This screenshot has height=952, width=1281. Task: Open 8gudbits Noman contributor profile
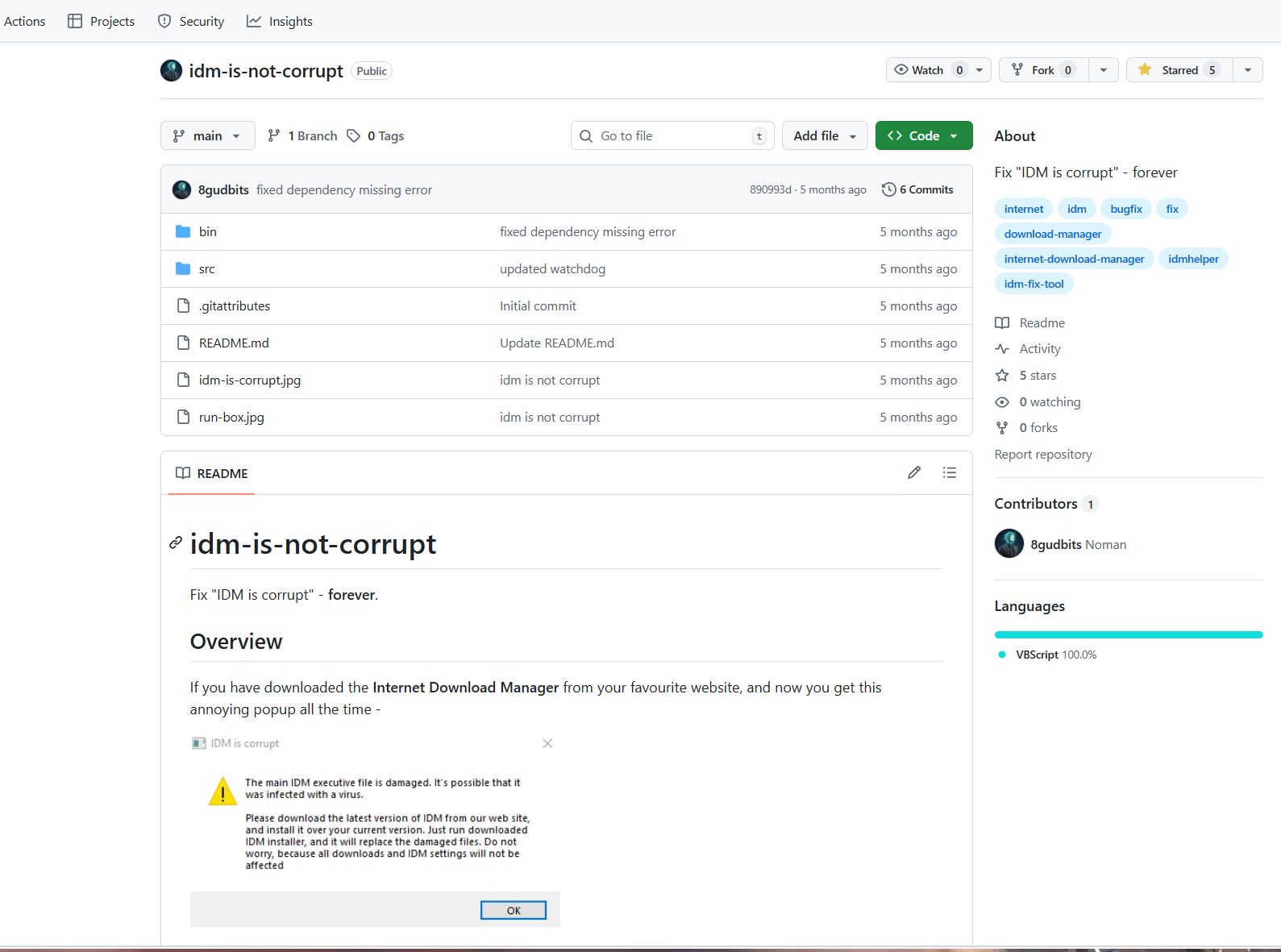pyautogui.click(x=1079, y=545)
